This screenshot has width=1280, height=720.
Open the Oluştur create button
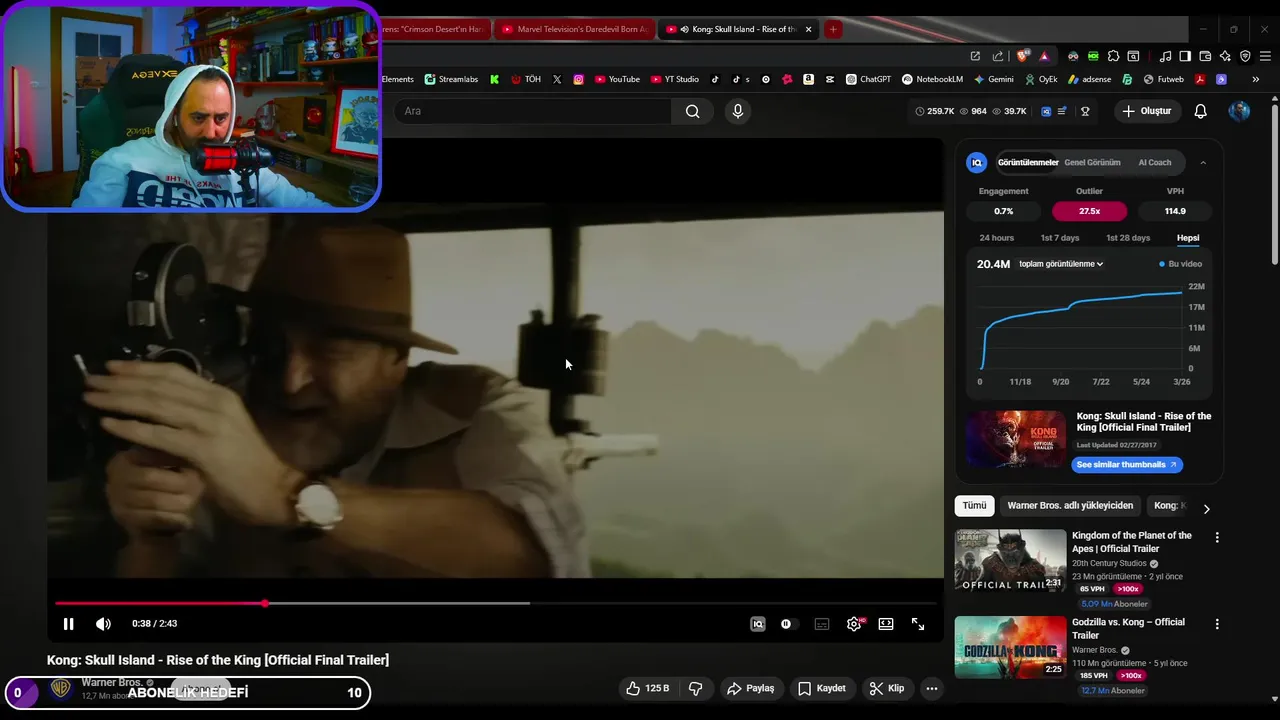(x=1146, y=111)
